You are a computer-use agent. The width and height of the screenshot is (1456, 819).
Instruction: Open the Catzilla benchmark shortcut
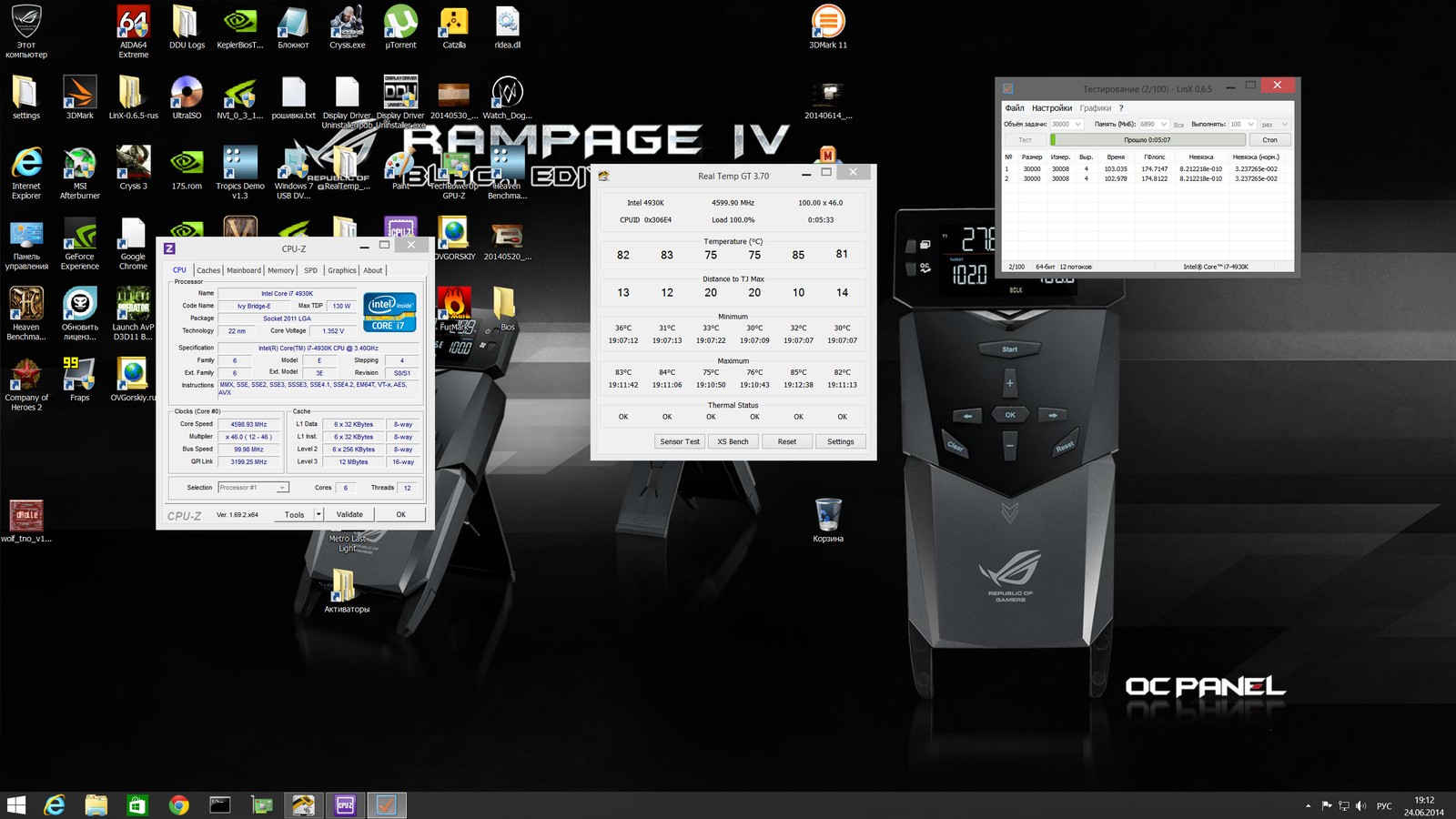point(454,27)
